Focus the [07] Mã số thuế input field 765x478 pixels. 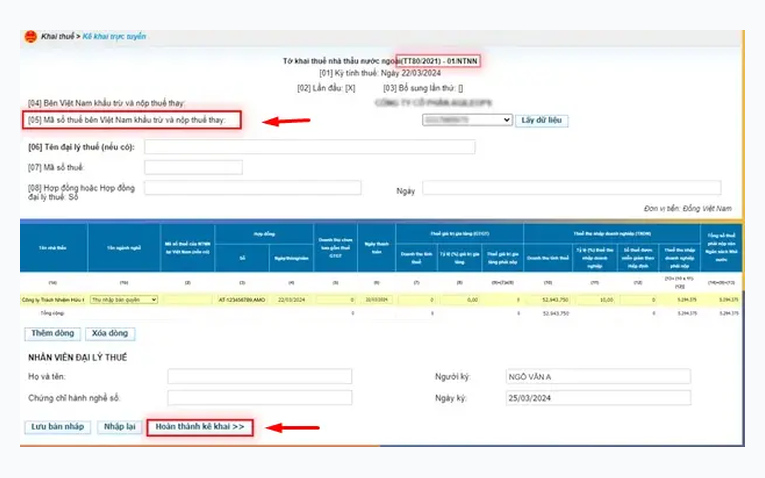(193, 167)
